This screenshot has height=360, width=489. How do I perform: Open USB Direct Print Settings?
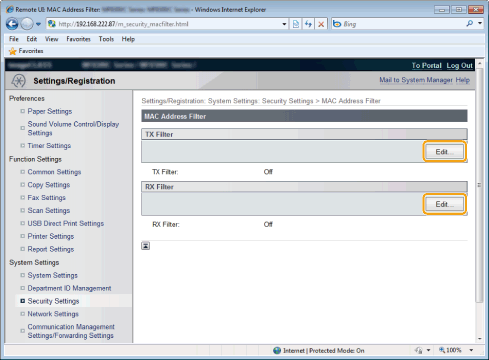pyautogui.click(x=66, y=223)
